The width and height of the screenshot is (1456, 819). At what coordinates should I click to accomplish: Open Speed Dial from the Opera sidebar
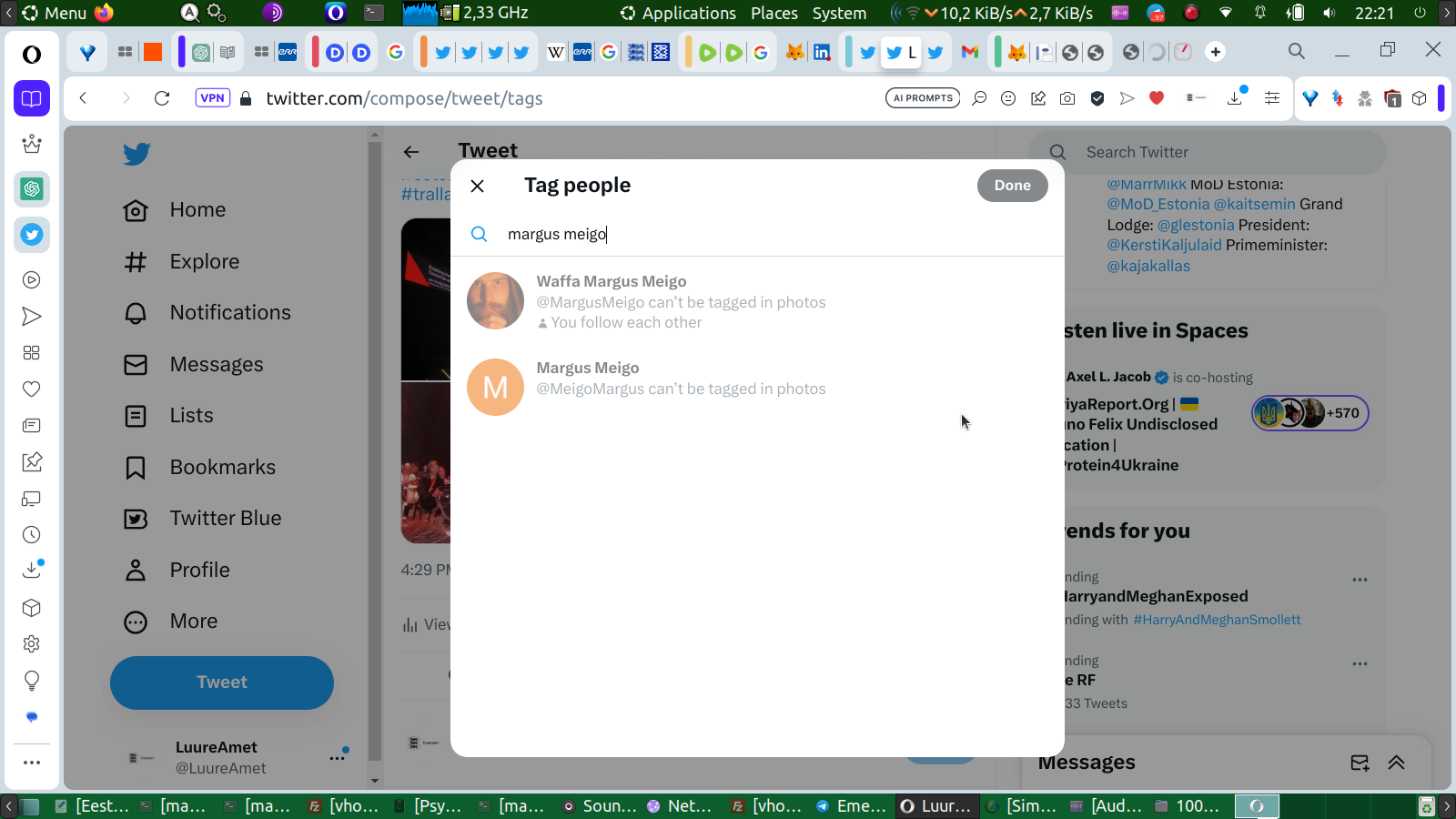pos(32,353)
